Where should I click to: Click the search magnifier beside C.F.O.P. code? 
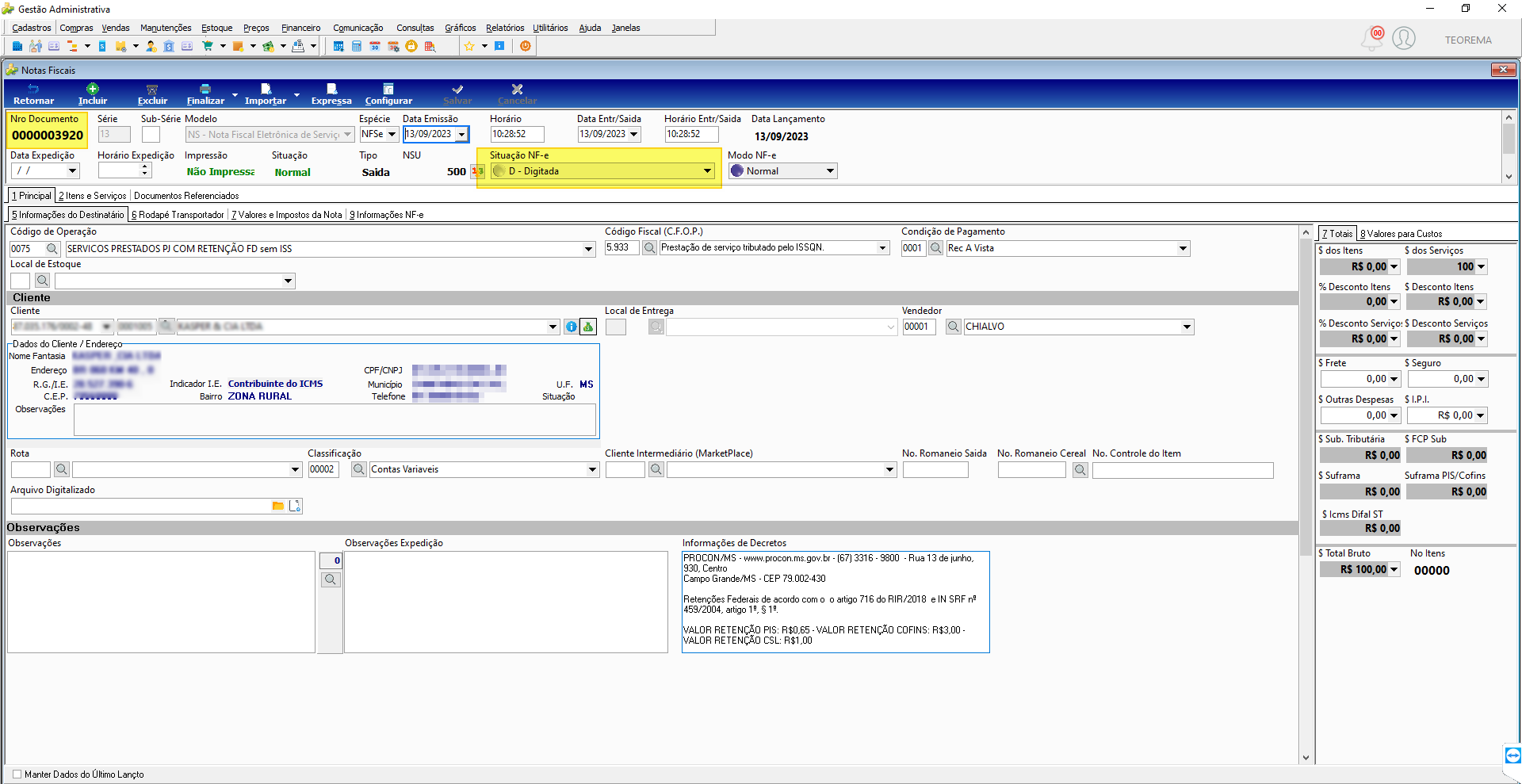650,248
